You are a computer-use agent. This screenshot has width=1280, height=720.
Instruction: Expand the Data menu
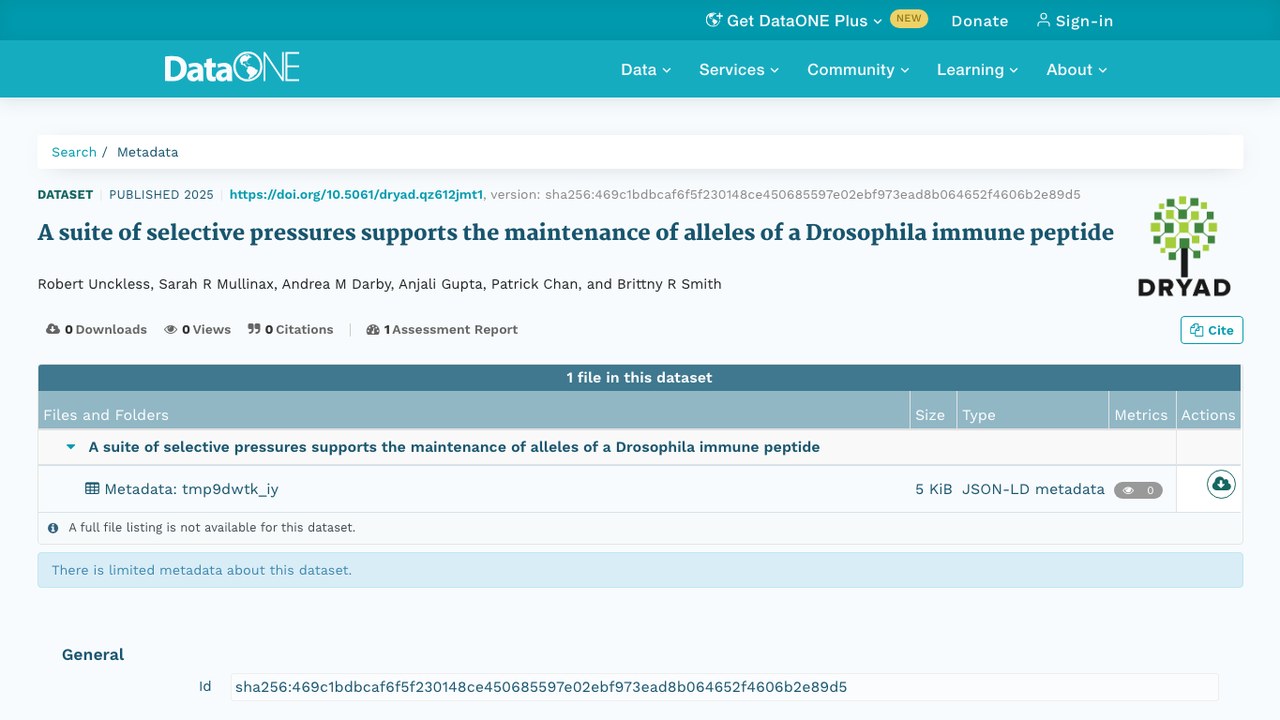646,69
